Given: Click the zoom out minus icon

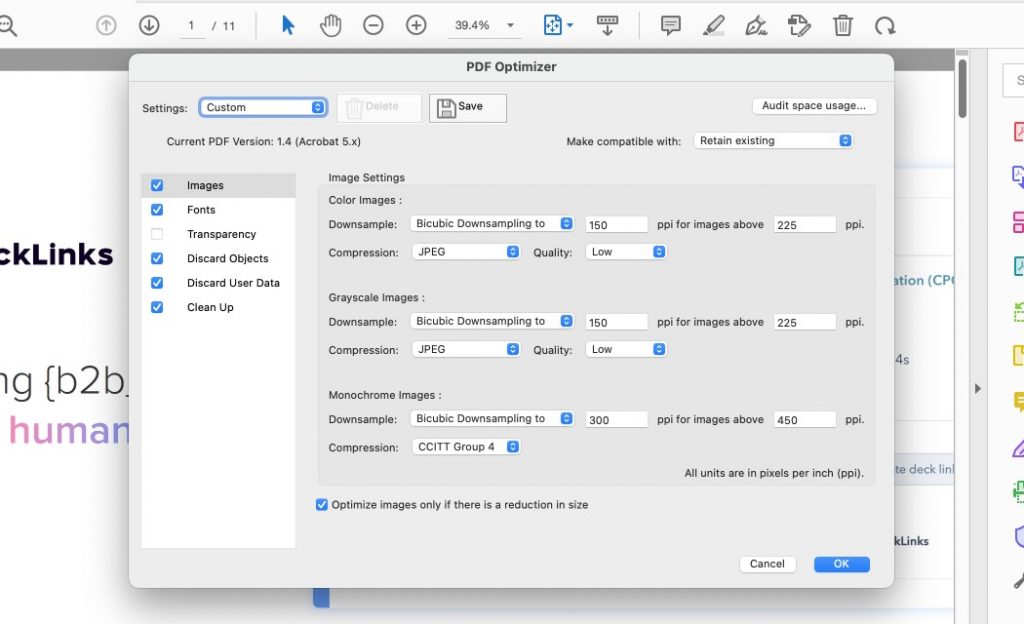Looking at the screenshot, I should point(372,25).
